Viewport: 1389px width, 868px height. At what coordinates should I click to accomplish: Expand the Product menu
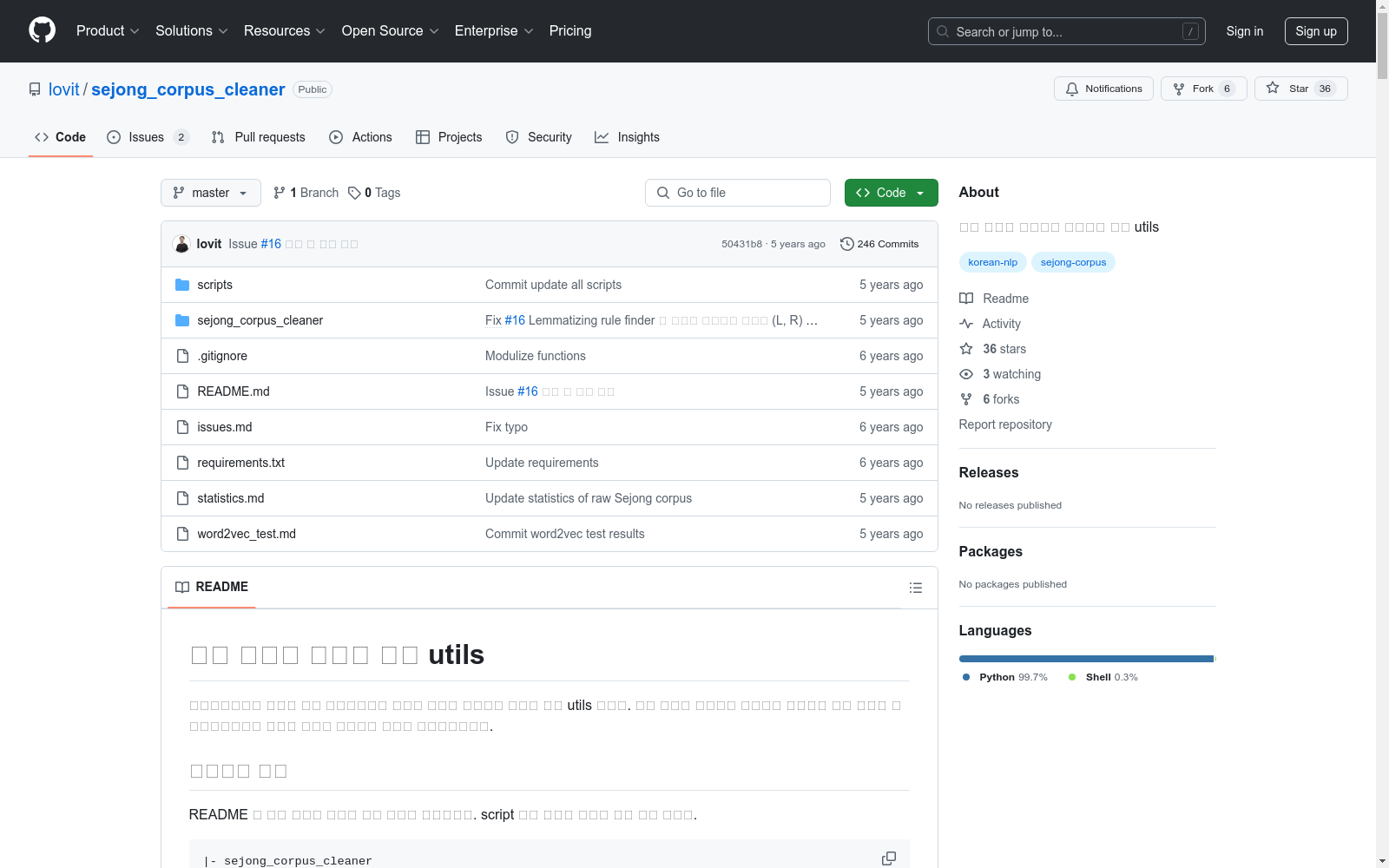point(108,30)
